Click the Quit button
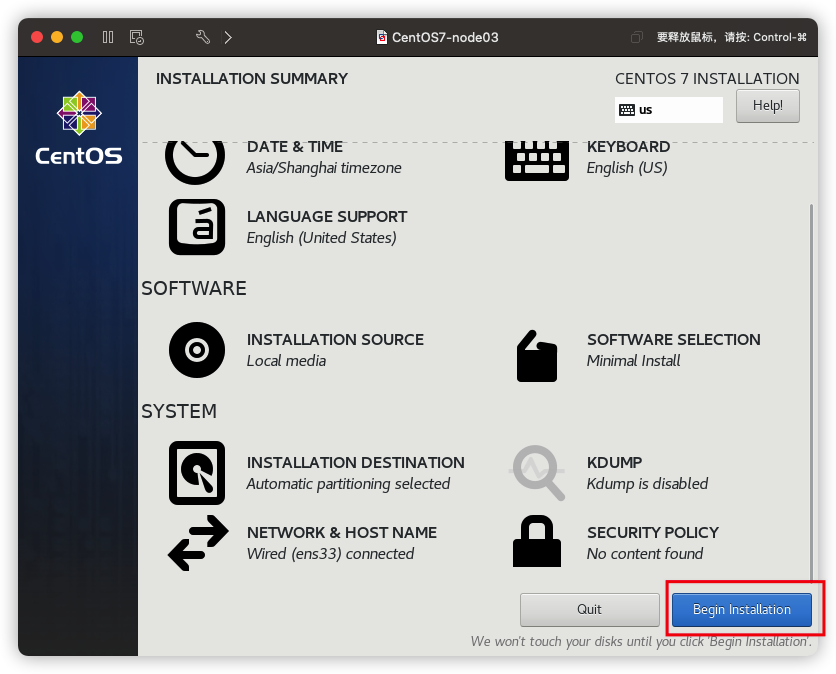The height and width of the screenshot is (674, 836). [590, 609]
